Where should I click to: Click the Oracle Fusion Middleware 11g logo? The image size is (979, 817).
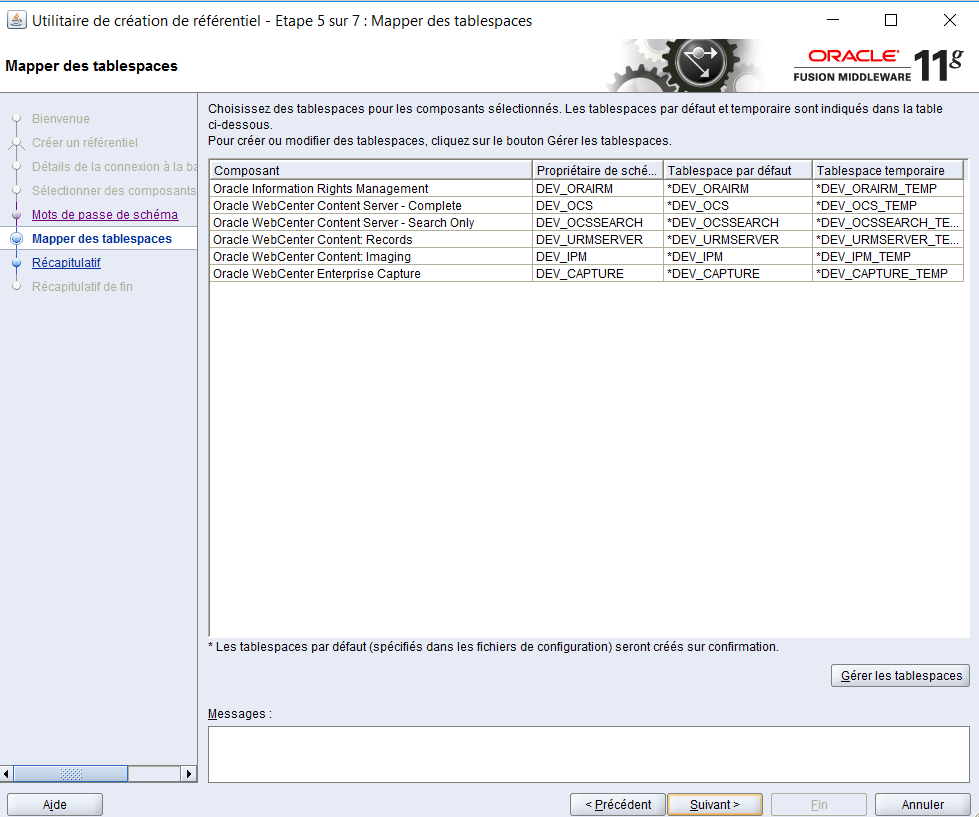pos(877,66)
